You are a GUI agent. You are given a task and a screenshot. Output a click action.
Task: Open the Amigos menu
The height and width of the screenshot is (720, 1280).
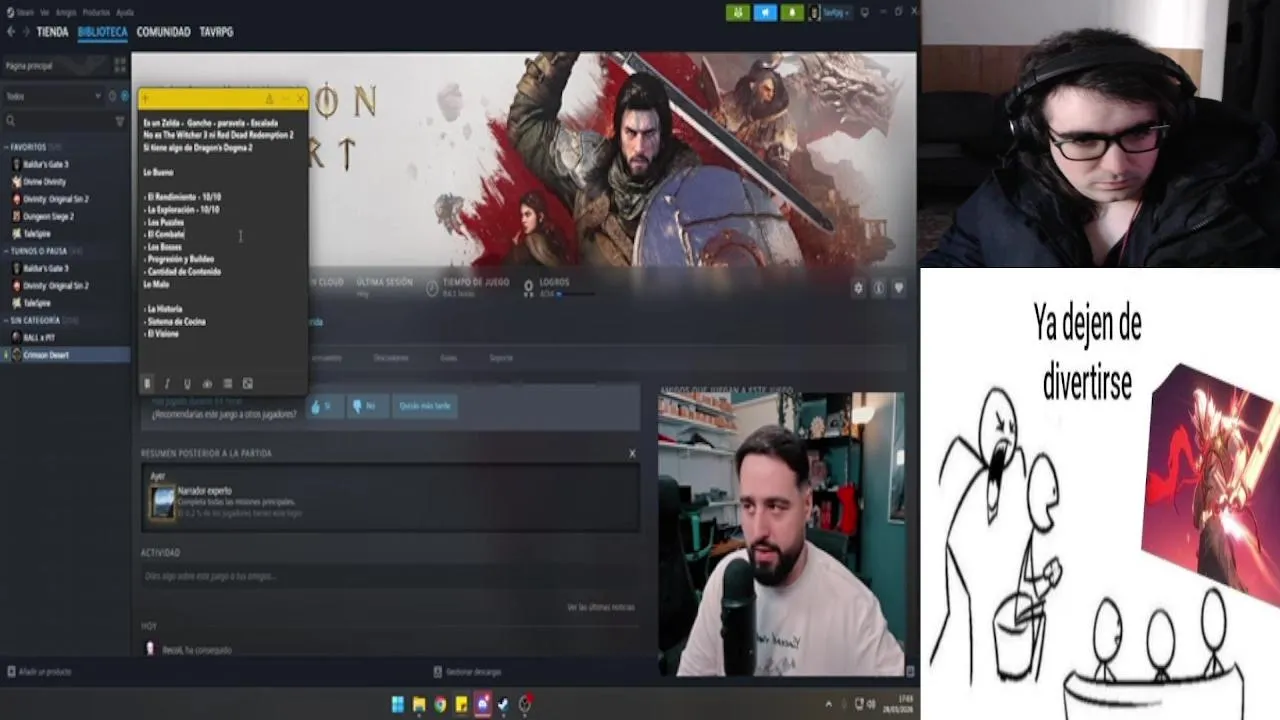(x=66, y=12)
